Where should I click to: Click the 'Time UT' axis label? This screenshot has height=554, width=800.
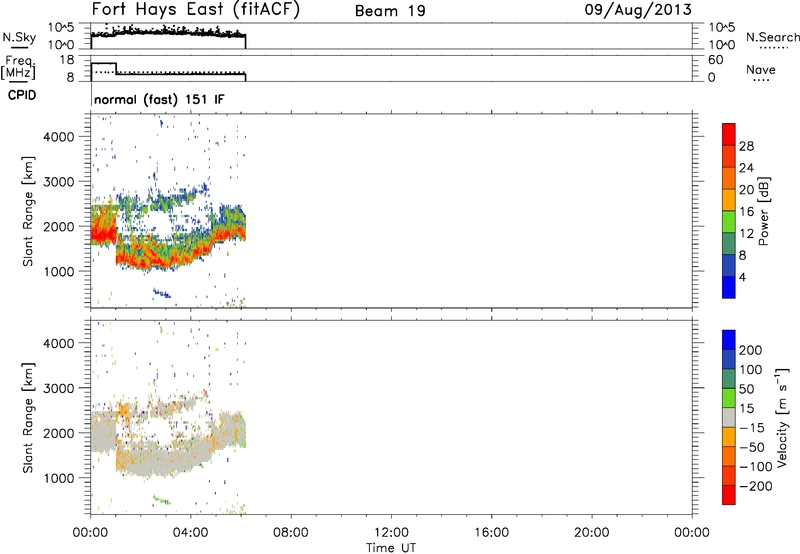point(391,547)
